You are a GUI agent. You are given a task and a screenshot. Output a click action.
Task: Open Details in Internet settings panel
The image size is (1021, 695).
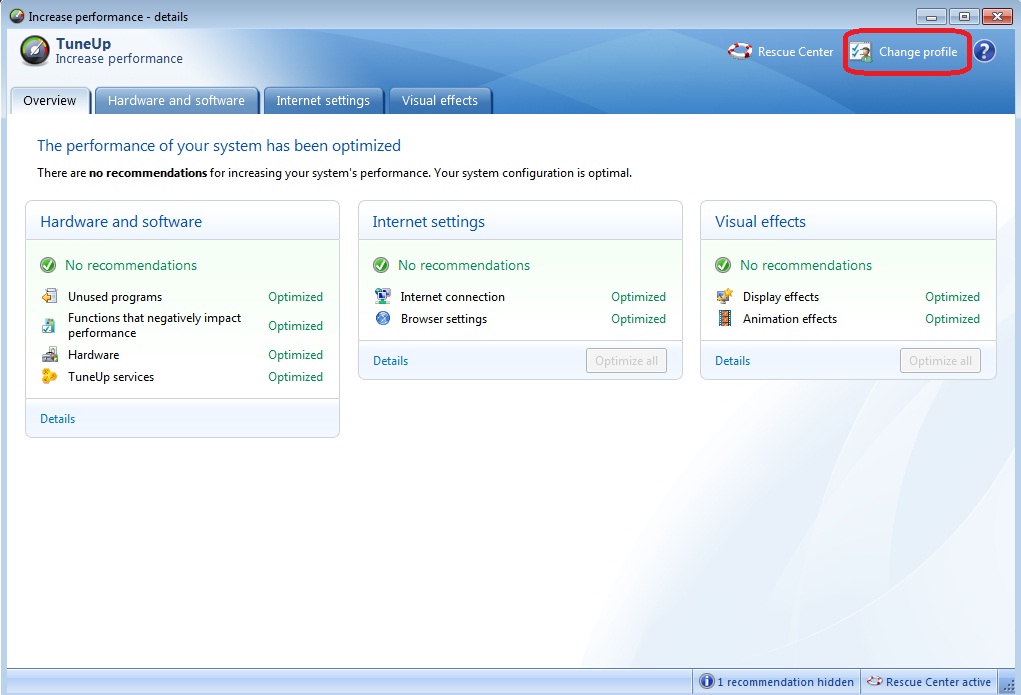391,361
